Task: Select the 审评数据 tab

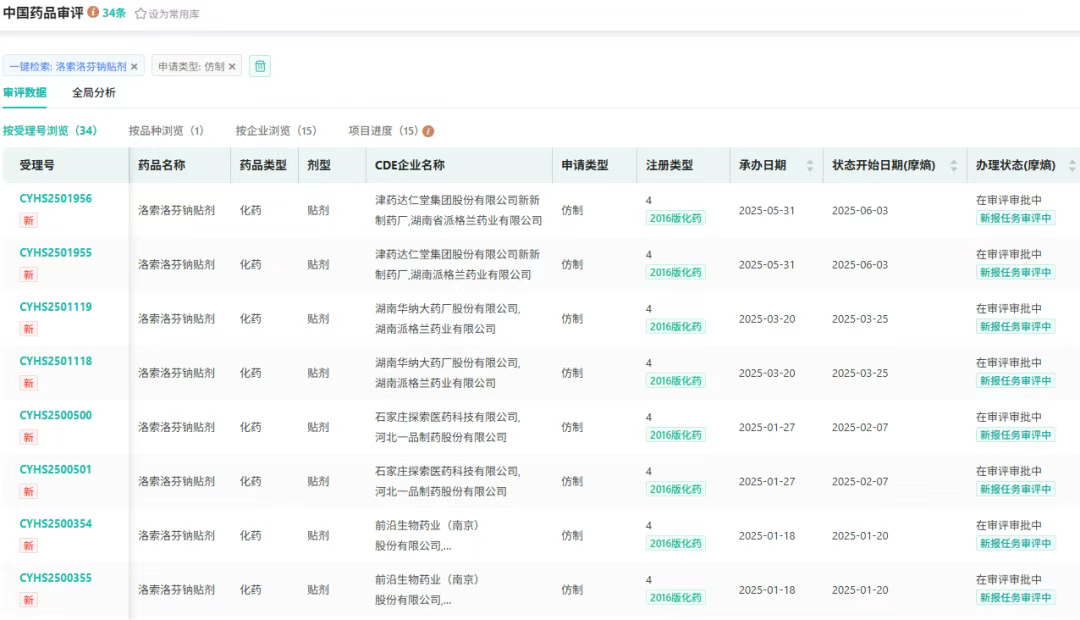Action: [25, 93]
